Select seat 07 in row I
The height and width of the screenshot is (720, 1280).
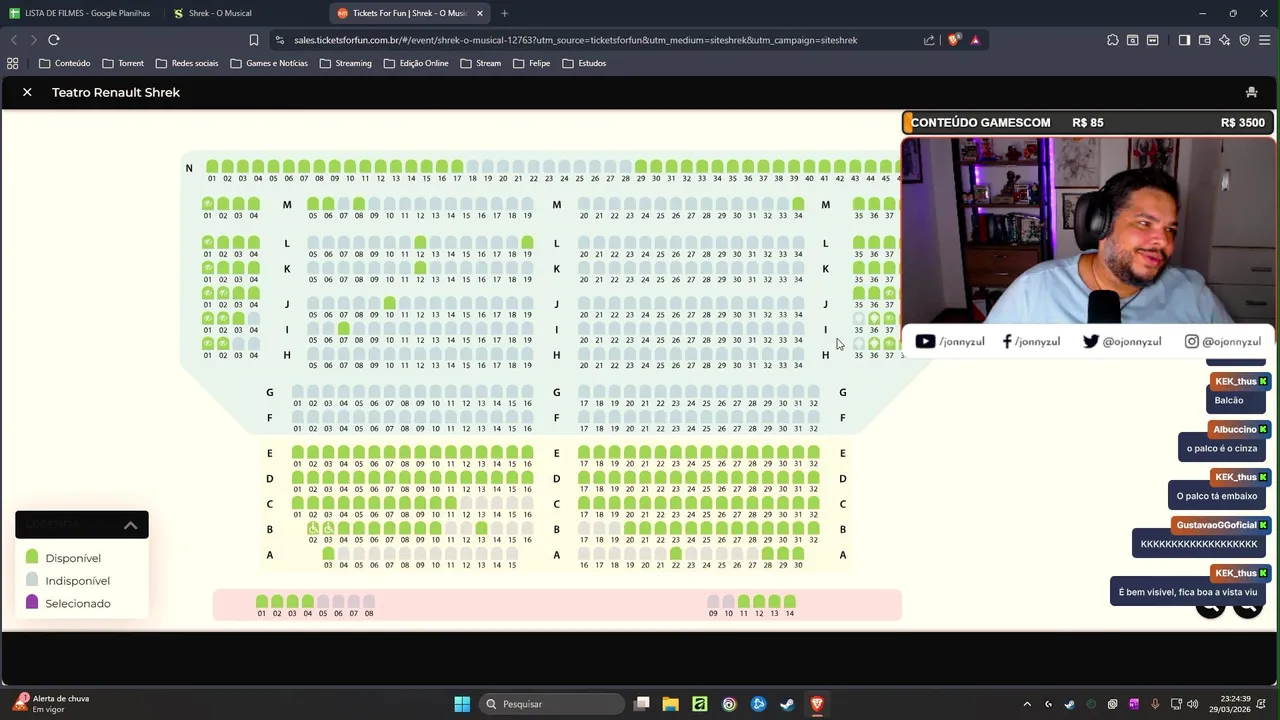[344, 328]
